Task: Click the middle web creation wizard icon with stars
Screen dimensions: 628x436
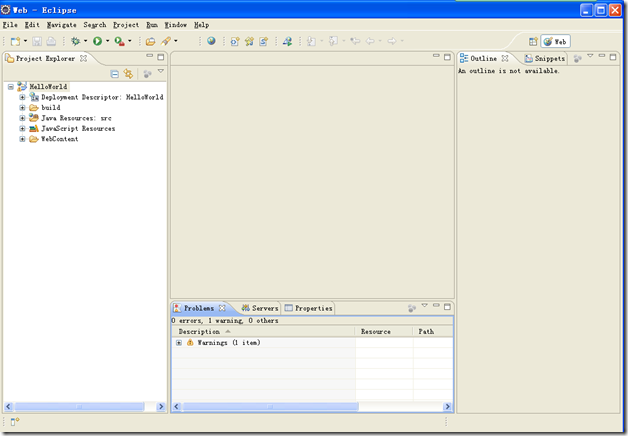Action: pyautogui.click(x=249, y=41)
